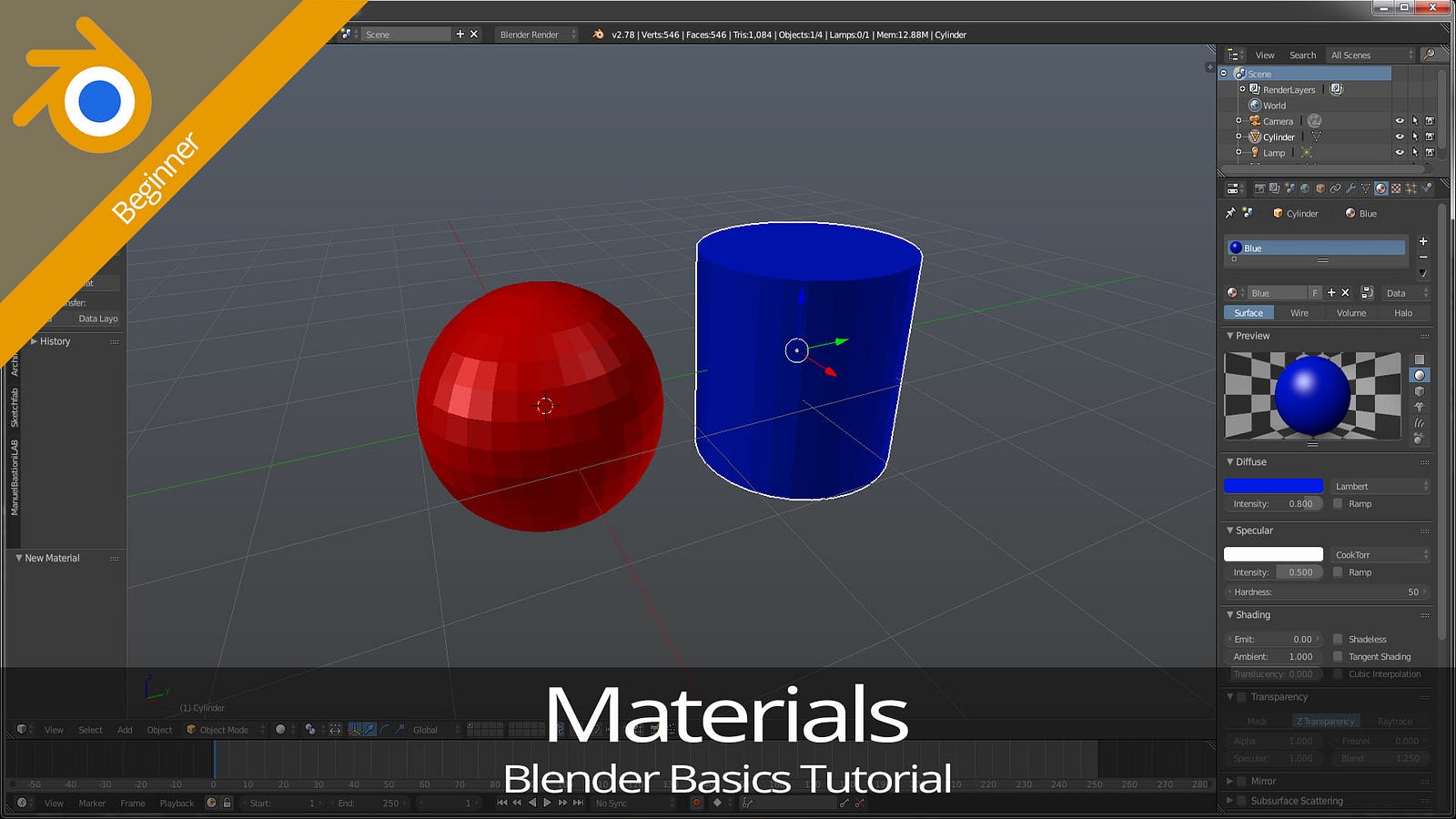Image resolution: width=1456 pixels, height=819 pixels.
Task: Click the timeline record button
Action: (697, 803)
